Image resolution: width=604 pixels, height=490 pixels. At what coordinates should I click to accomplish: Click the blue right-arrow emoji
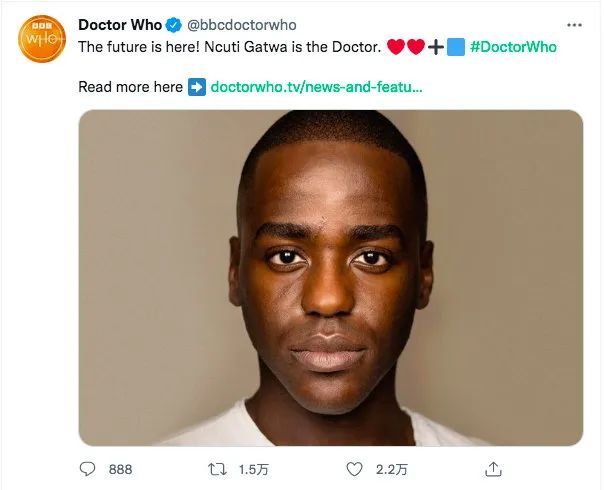coord(197,87)
